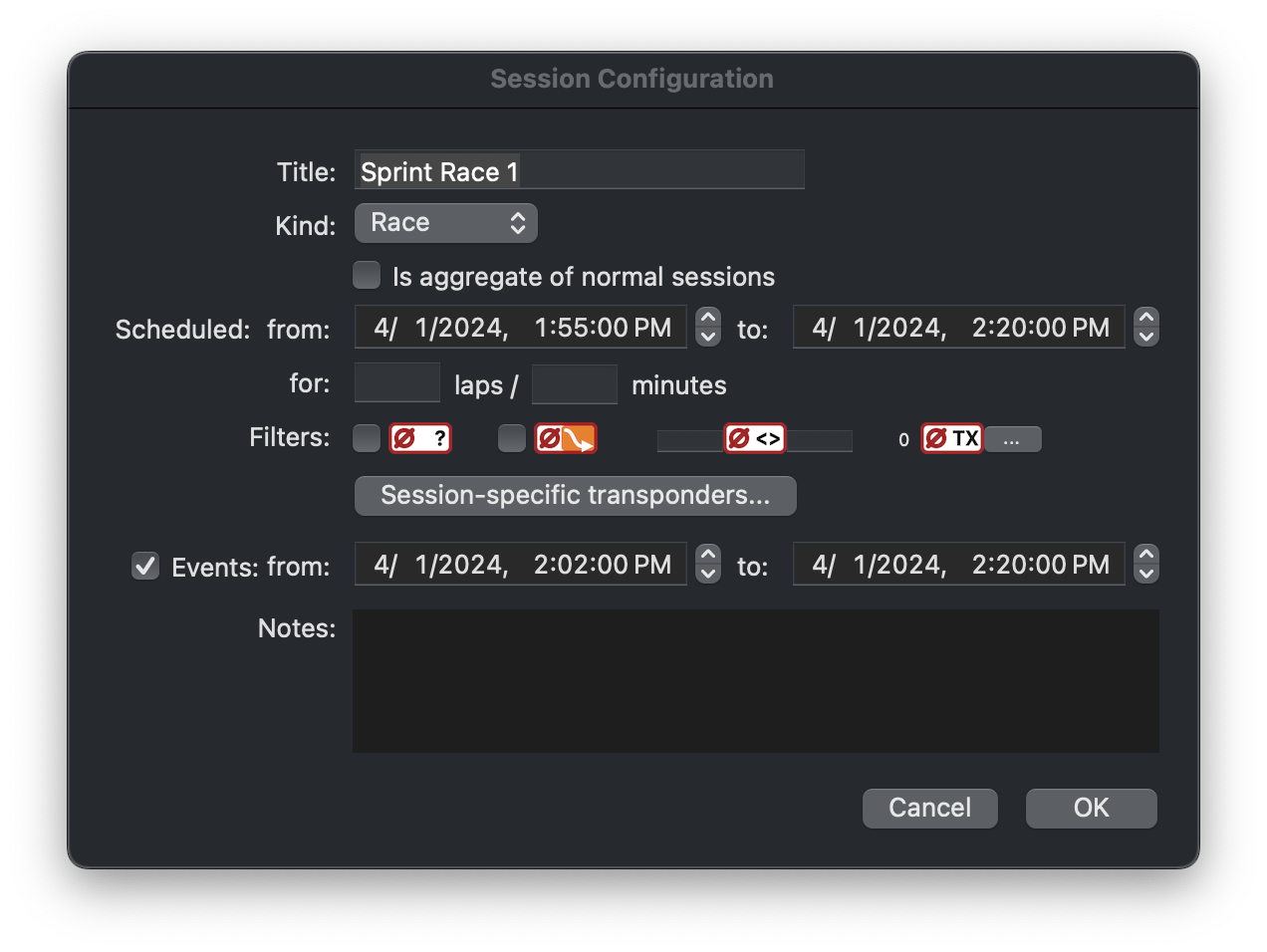Click inside the Notes text area

[755, 681]
